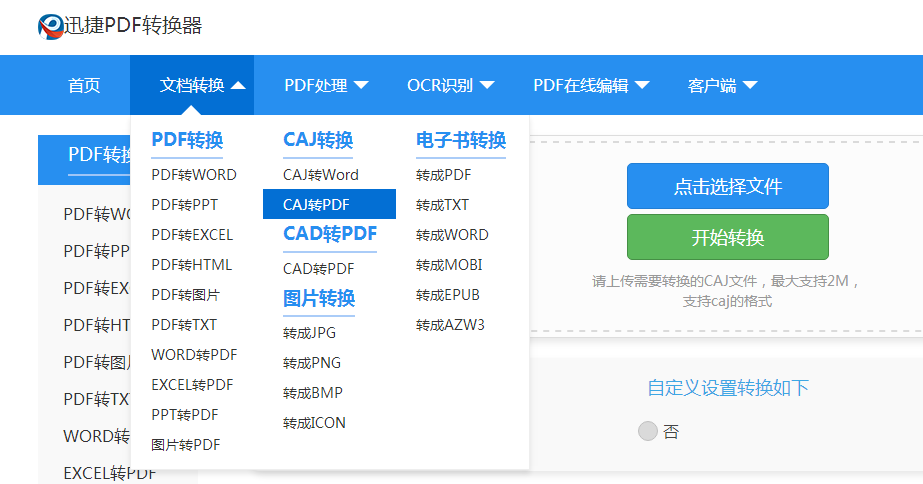Choose PPT转PDF menu entry
Screen dimensions: 923x484
point(185,415)
